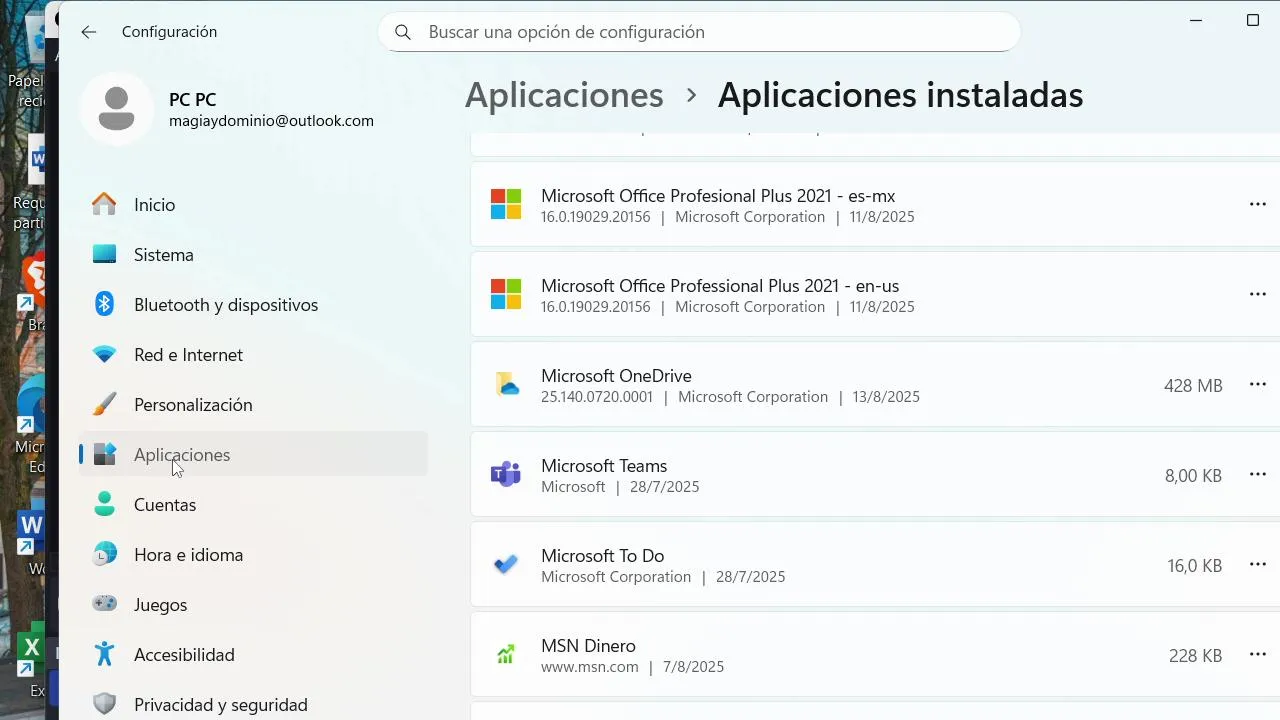Click the Configuración window title
Screen dimensions: 1280x720
pos(169,32)
